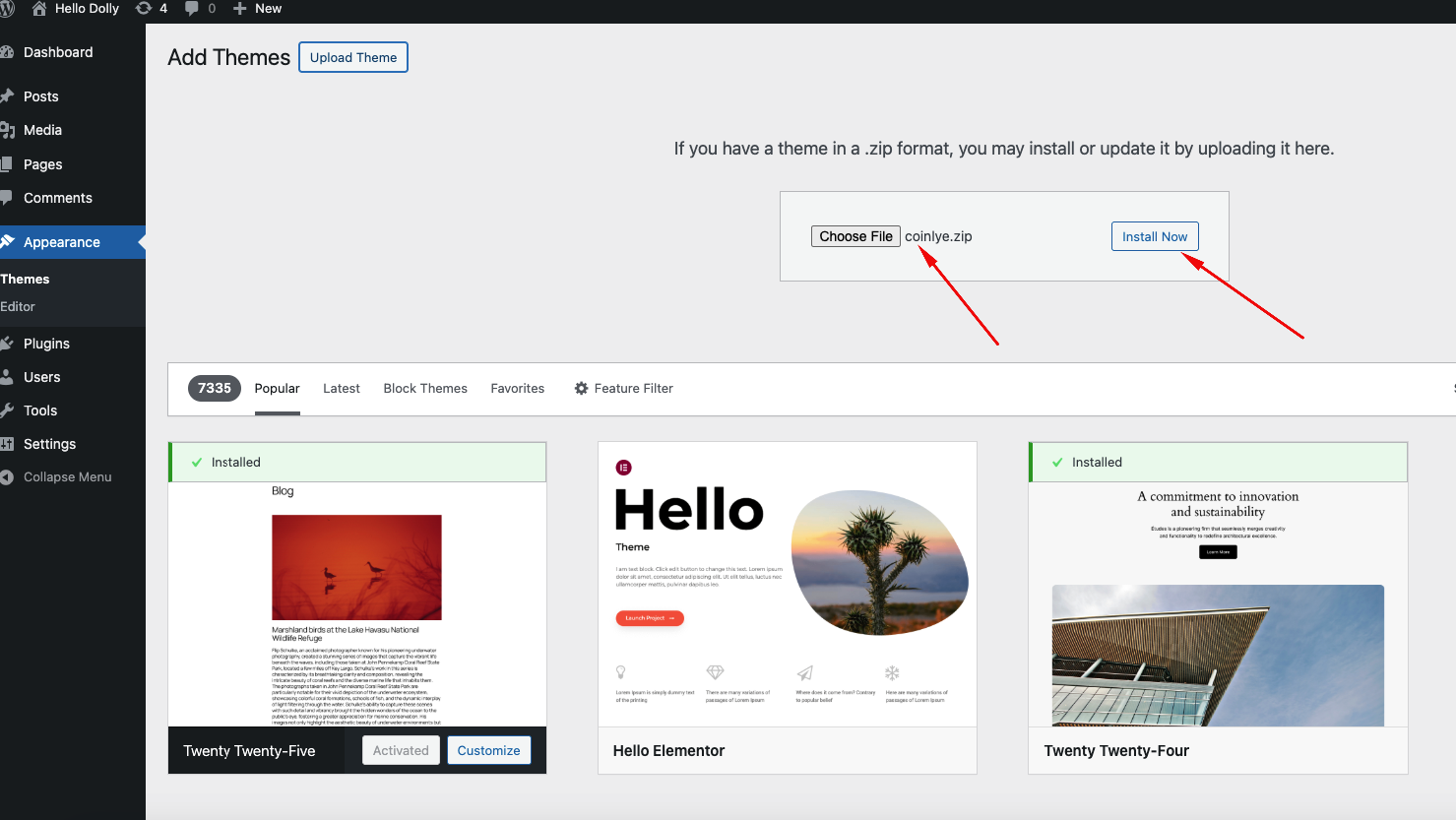Viewport: 1456px width, 820px height.
Task: Switch to the Favorites tab
Action: 518,389
